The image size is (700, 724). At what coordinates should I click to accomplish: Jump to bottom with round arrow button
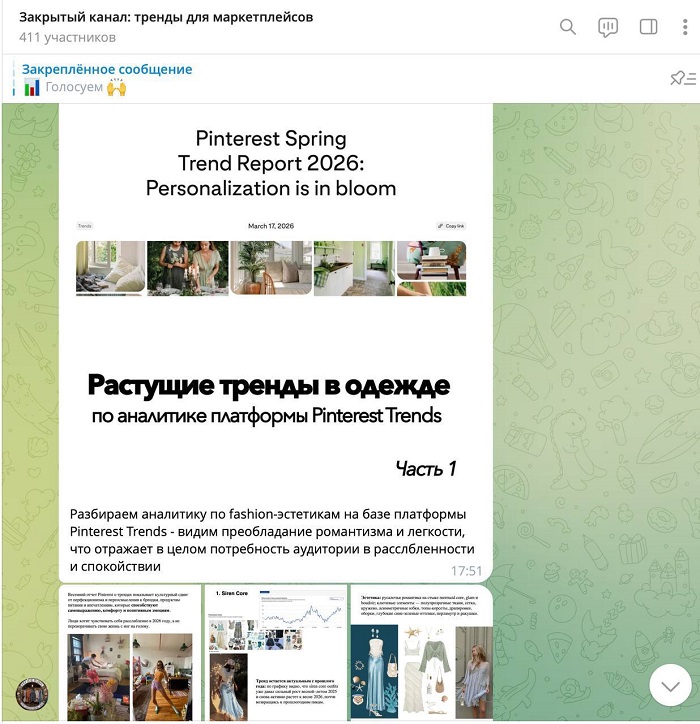tap(670, 685)
